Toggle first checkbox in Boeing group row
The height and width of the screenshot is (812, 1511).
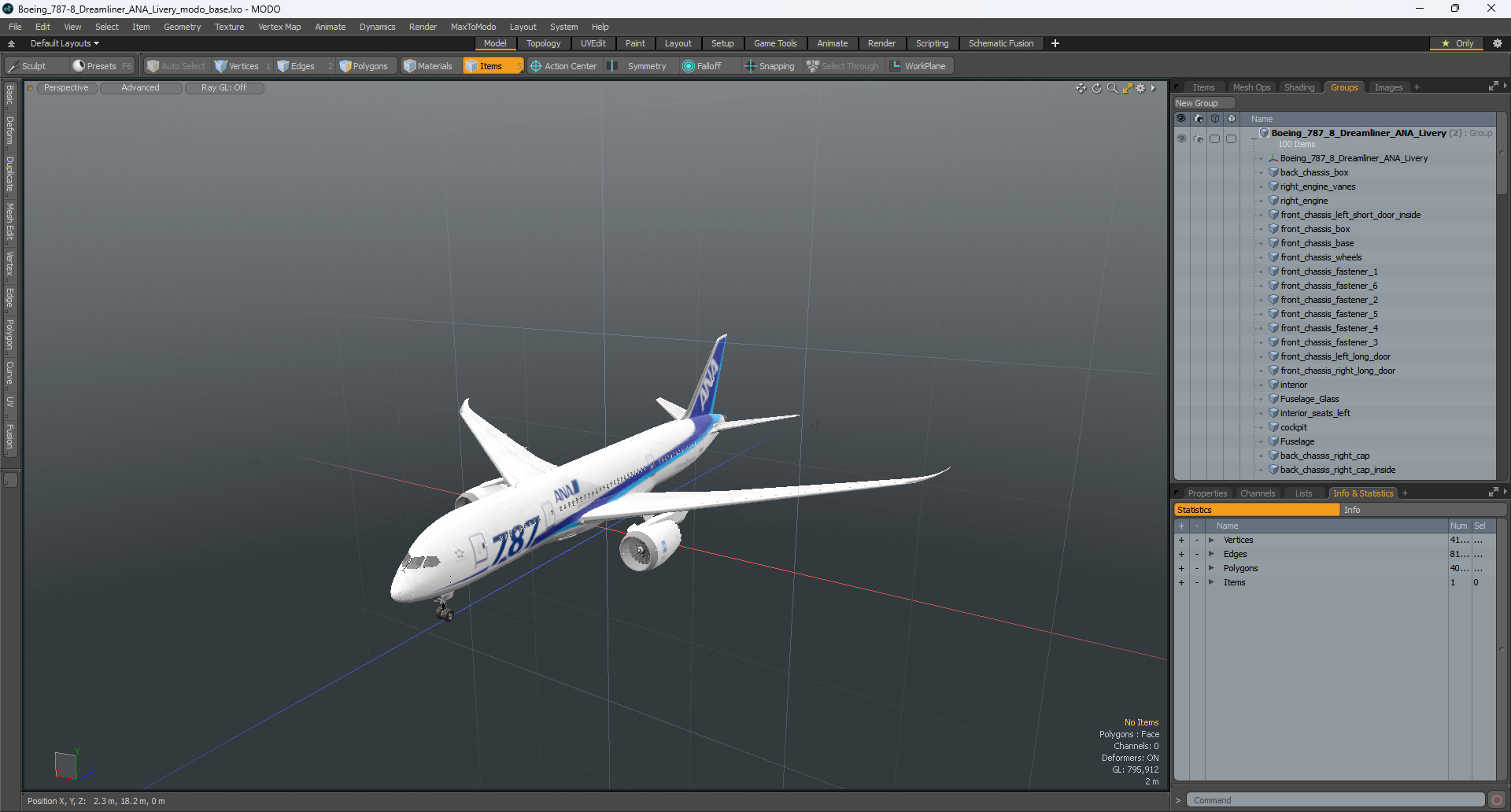point(1215,138)
